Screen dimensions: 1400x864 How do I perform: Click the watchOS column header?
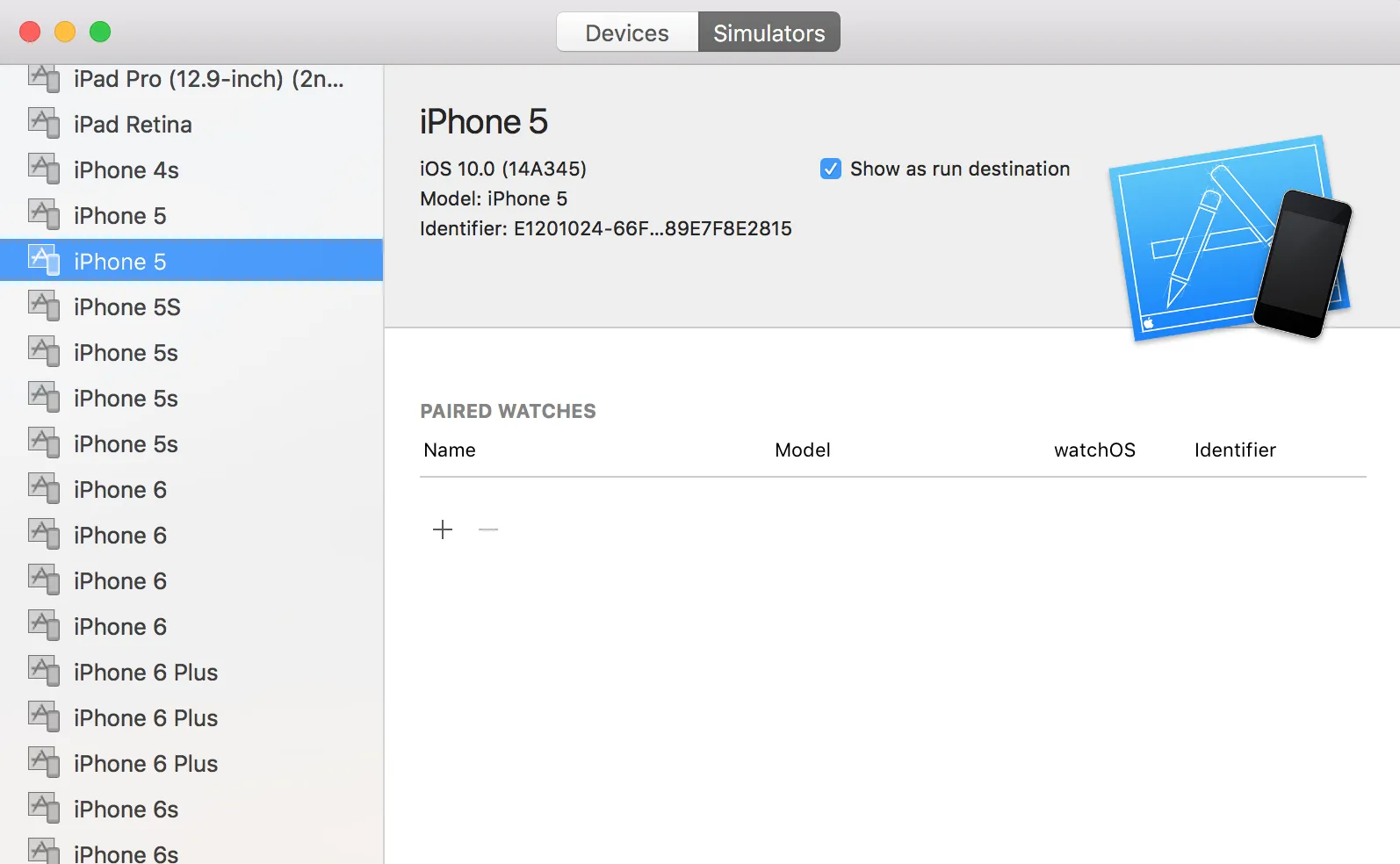pos(1094,450)
